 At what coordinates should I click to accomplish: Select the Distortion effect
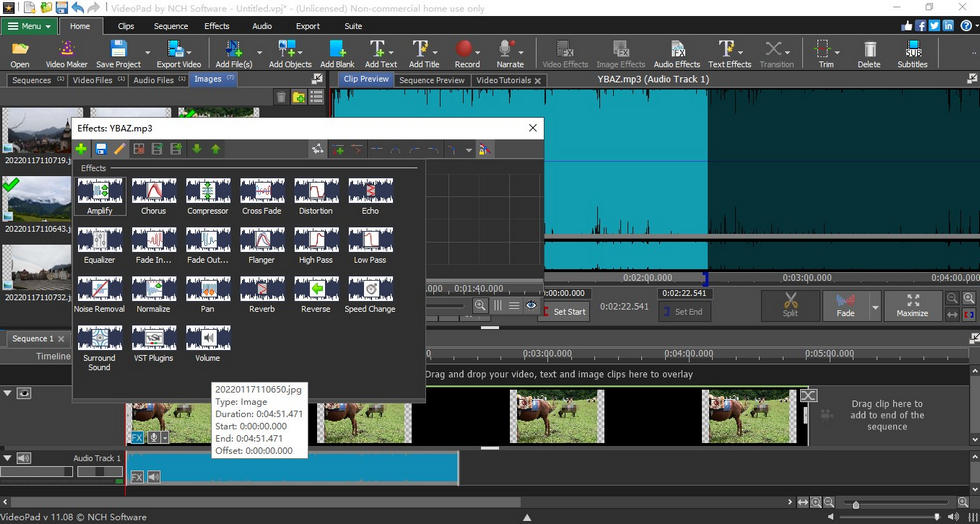coord(316,196)
